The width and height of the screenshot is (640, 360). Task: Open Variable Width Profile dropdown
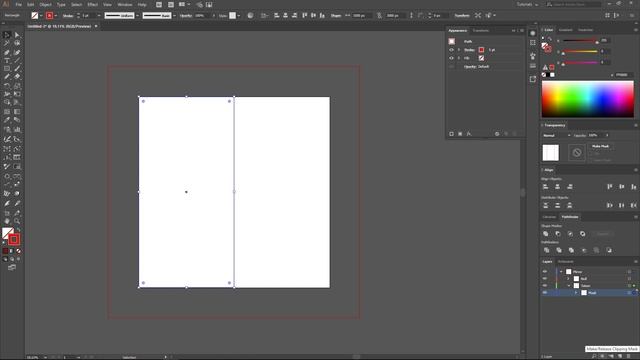(137, 16)
